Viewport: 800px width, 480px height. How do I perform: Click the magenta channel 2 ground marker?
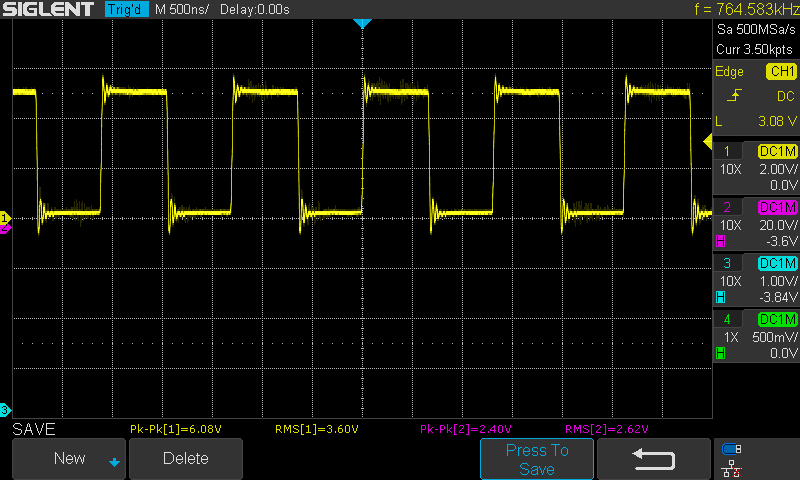(5, 229)
